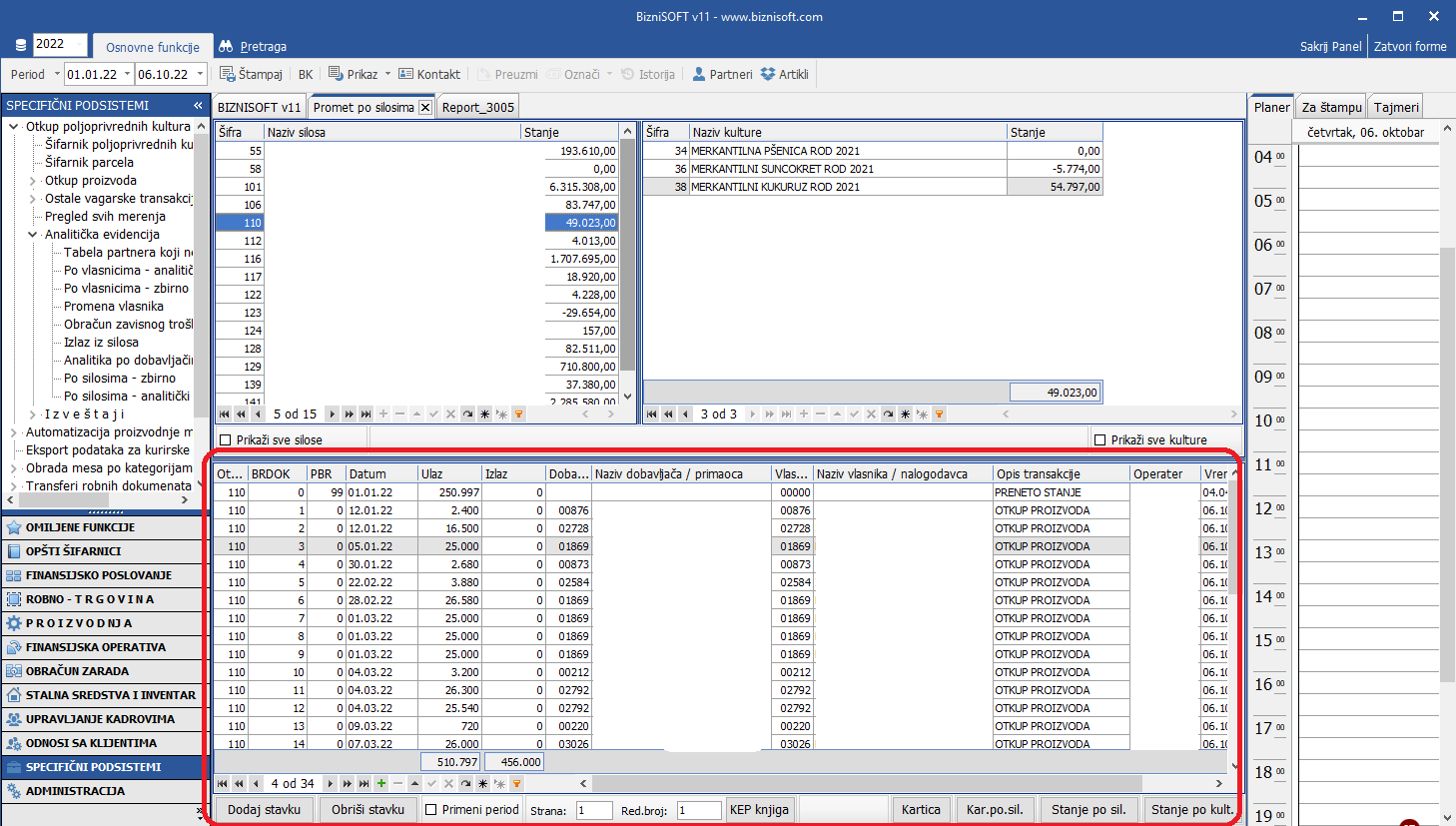Switch to the Za štampu tab
Screen dimensions: 1456x826
1331,107
